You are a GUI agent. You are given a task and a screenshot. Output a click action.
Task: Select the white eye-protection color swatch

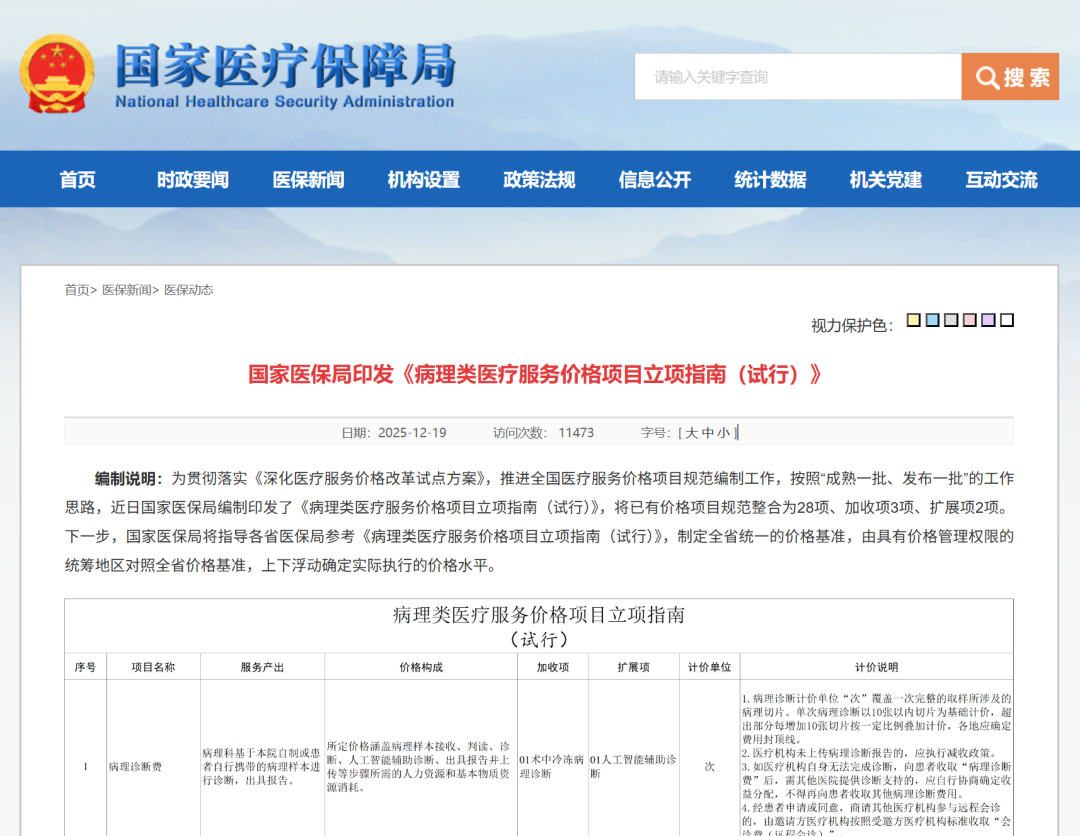coord(1006,320)
